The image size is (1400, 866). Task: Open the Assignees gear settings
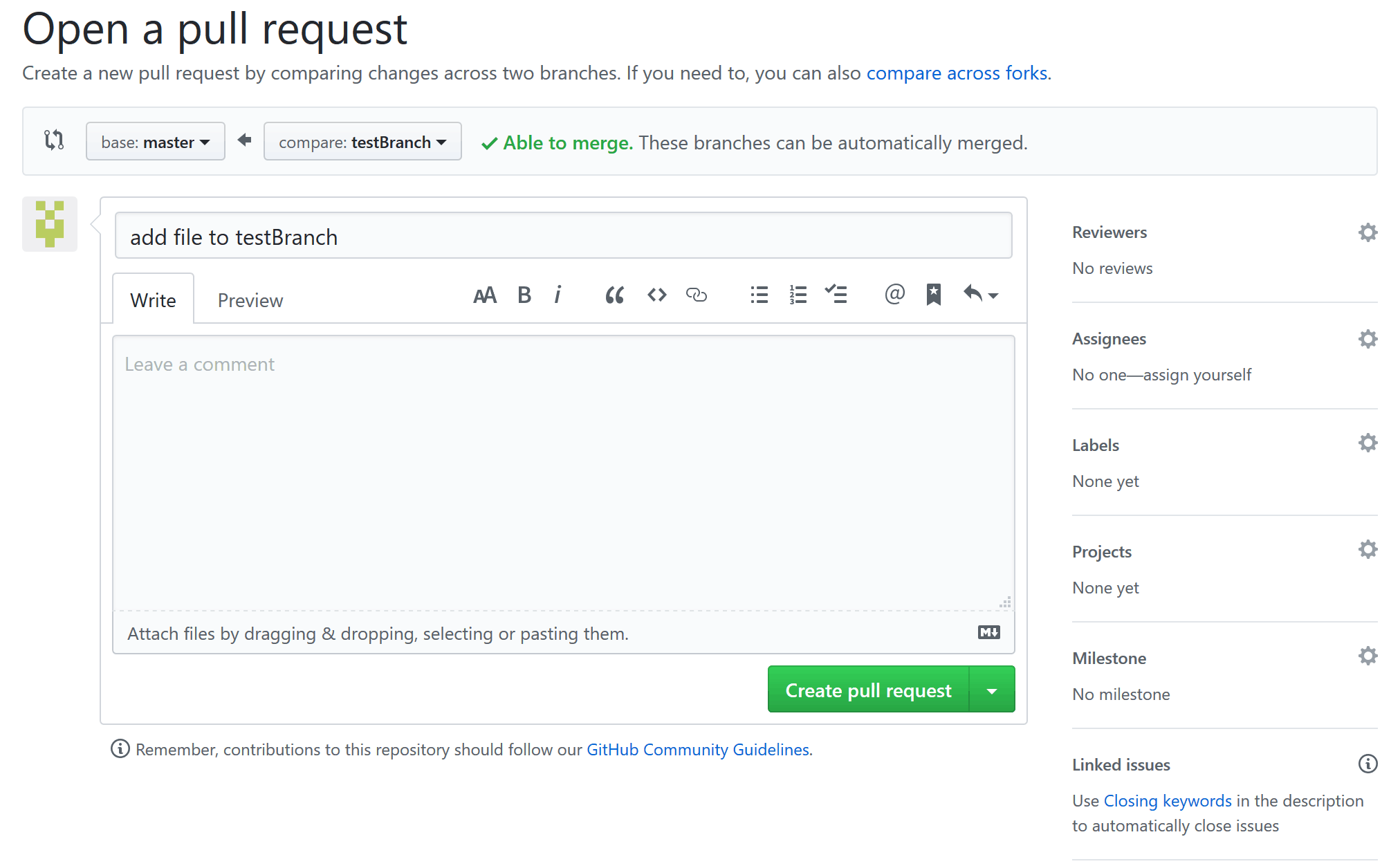(x=1367, y=339)
